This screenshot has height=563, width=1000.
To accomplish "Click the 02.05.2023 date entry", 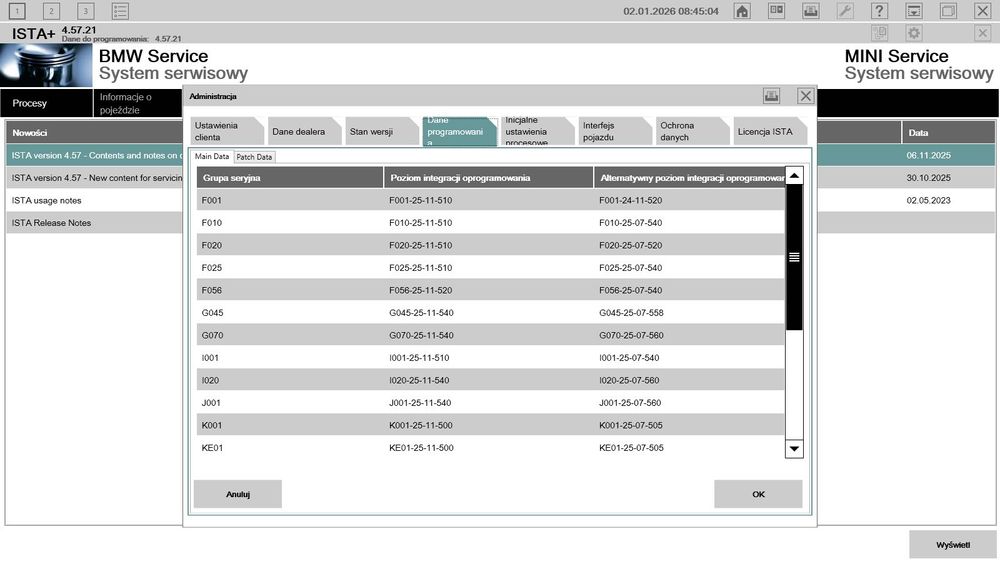I will (928, 200).
